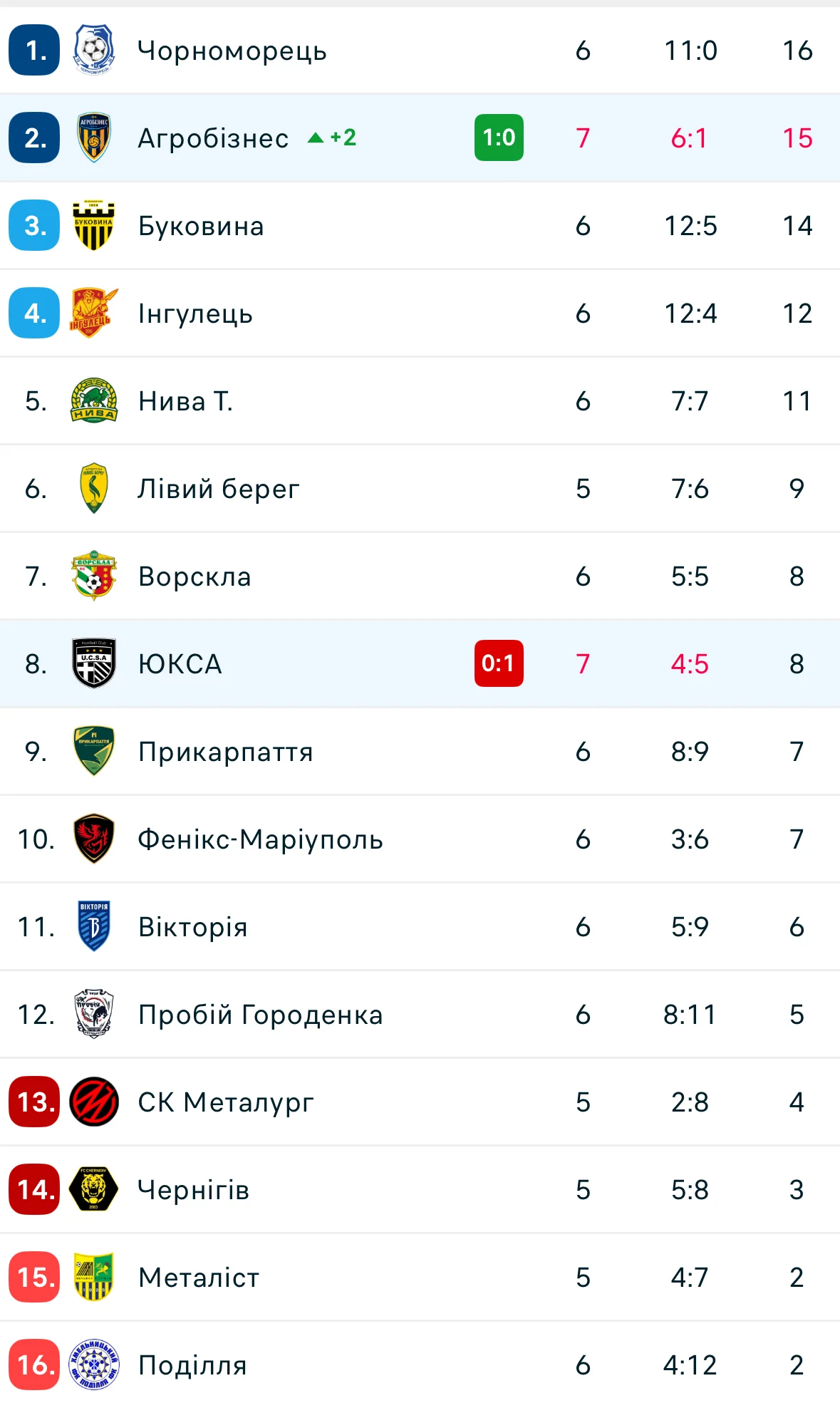The height and width of the screenshot is (1403, 840).
Task: Tap the Буковина yellow-black crest
Action: click(93, 226)
